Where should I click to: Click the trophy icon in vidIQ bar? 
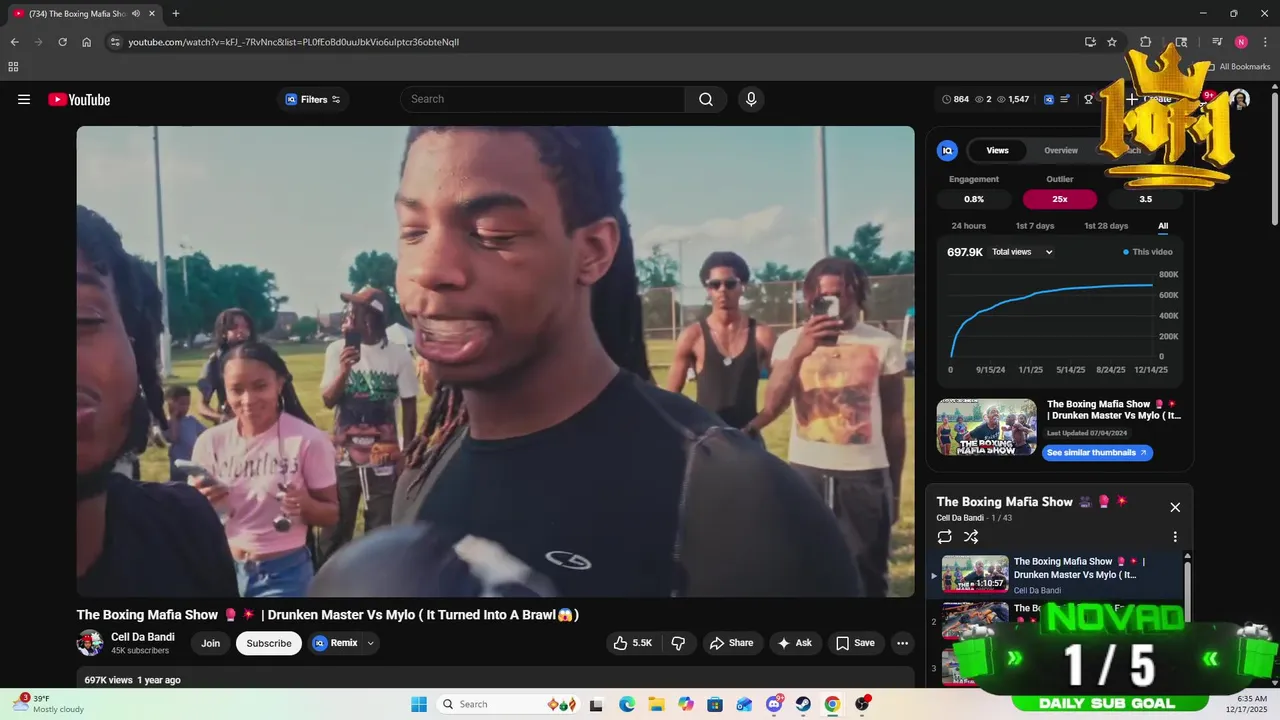1089,99
